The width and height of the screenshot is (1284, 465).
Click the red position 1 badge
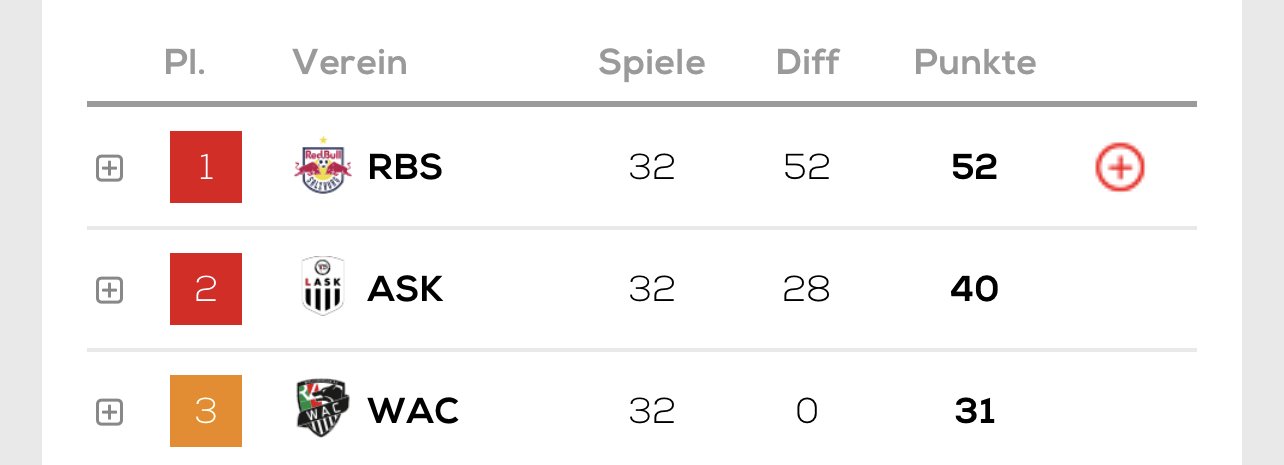tap(206, 167)
